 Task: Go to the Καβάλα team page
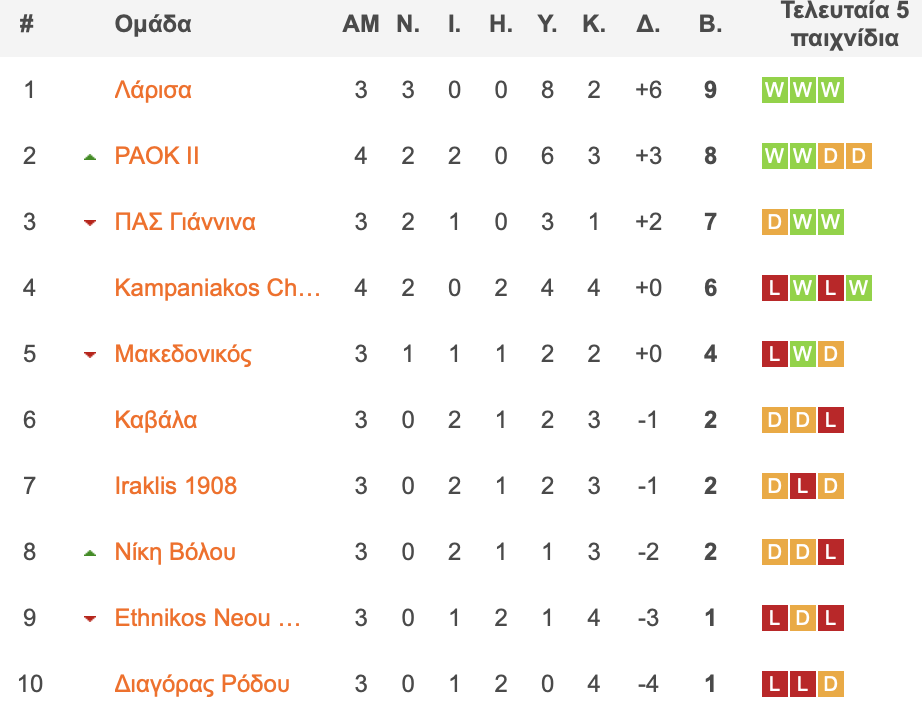click(156, 420)
